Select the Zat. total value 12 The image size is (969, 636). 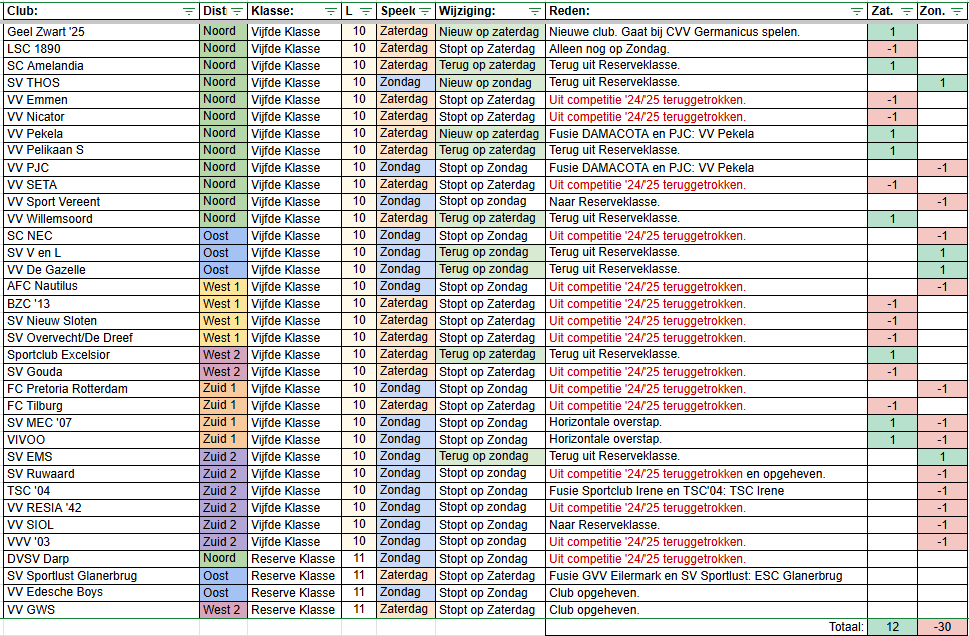pos(892,627)
